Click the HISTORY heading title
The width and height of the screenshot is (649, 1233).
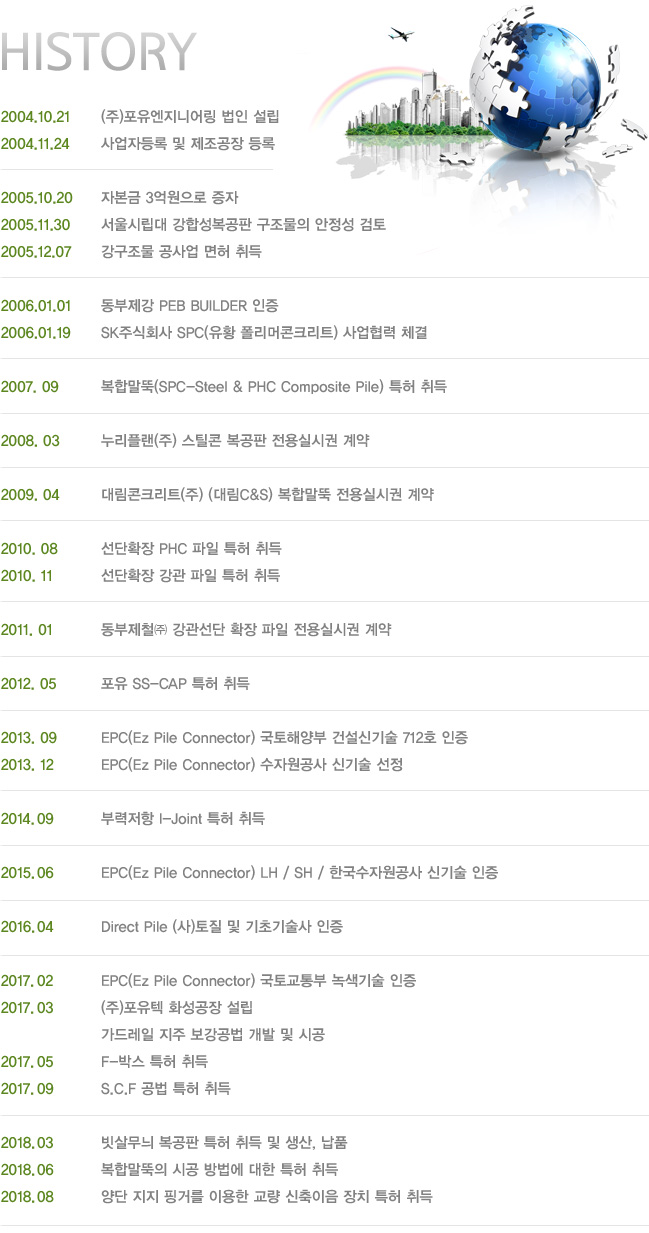(x=98, y=52)
